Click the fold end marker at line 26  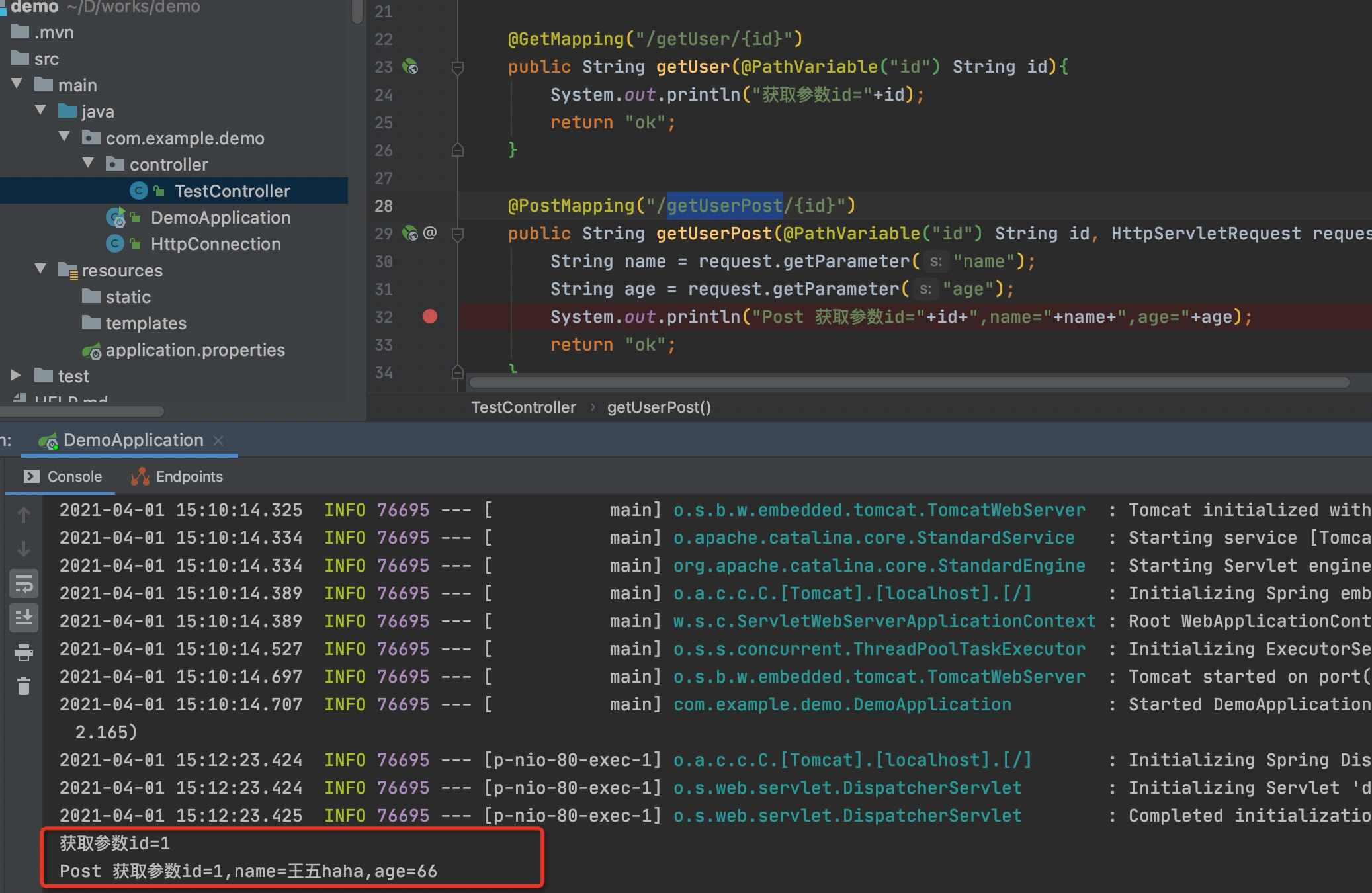[x=457, y=150]
